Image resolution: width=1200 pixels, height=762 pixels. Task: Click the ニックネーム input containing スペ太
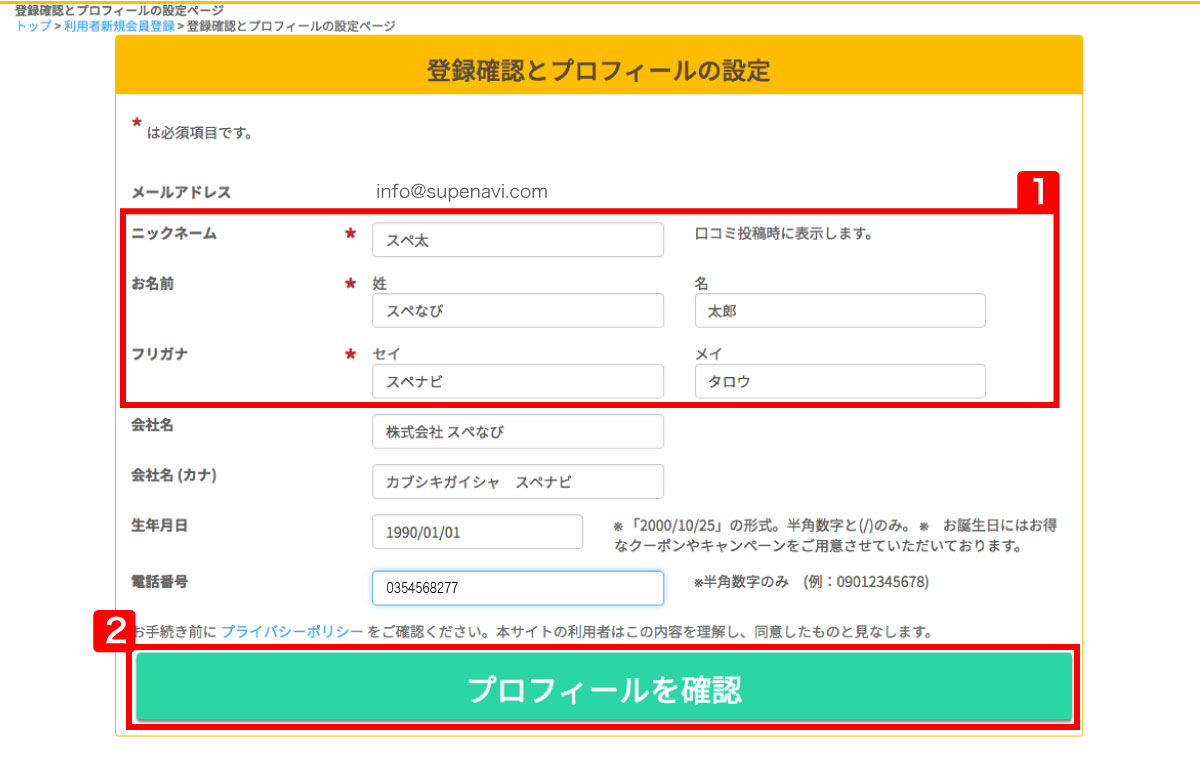[517, 239]
